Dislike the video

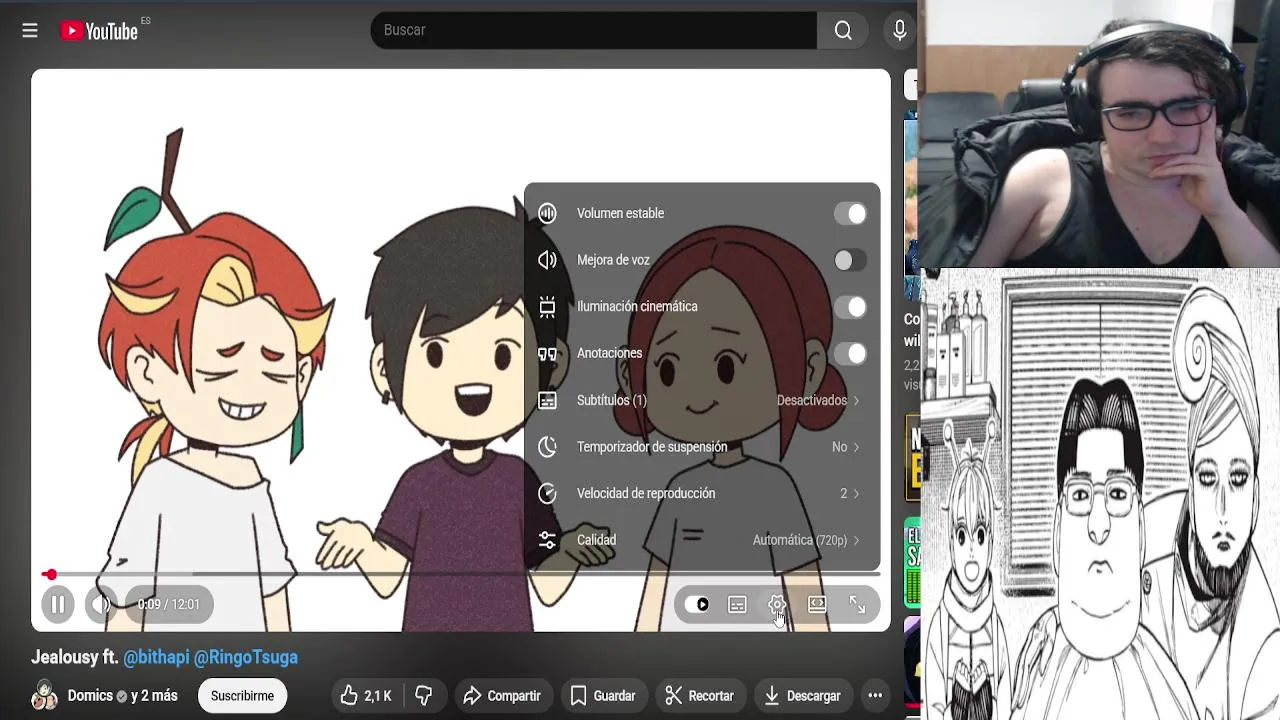(x=423, y=696)
